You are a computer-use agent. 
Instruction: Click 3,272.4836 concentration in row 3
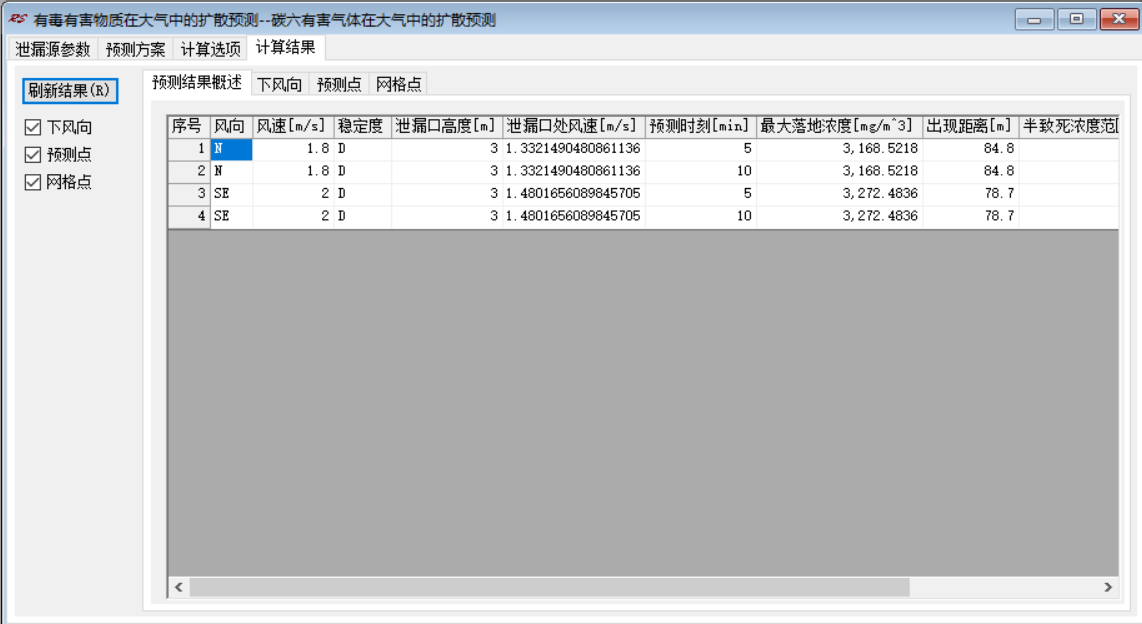pyautogui.click(x=839, y=194)
